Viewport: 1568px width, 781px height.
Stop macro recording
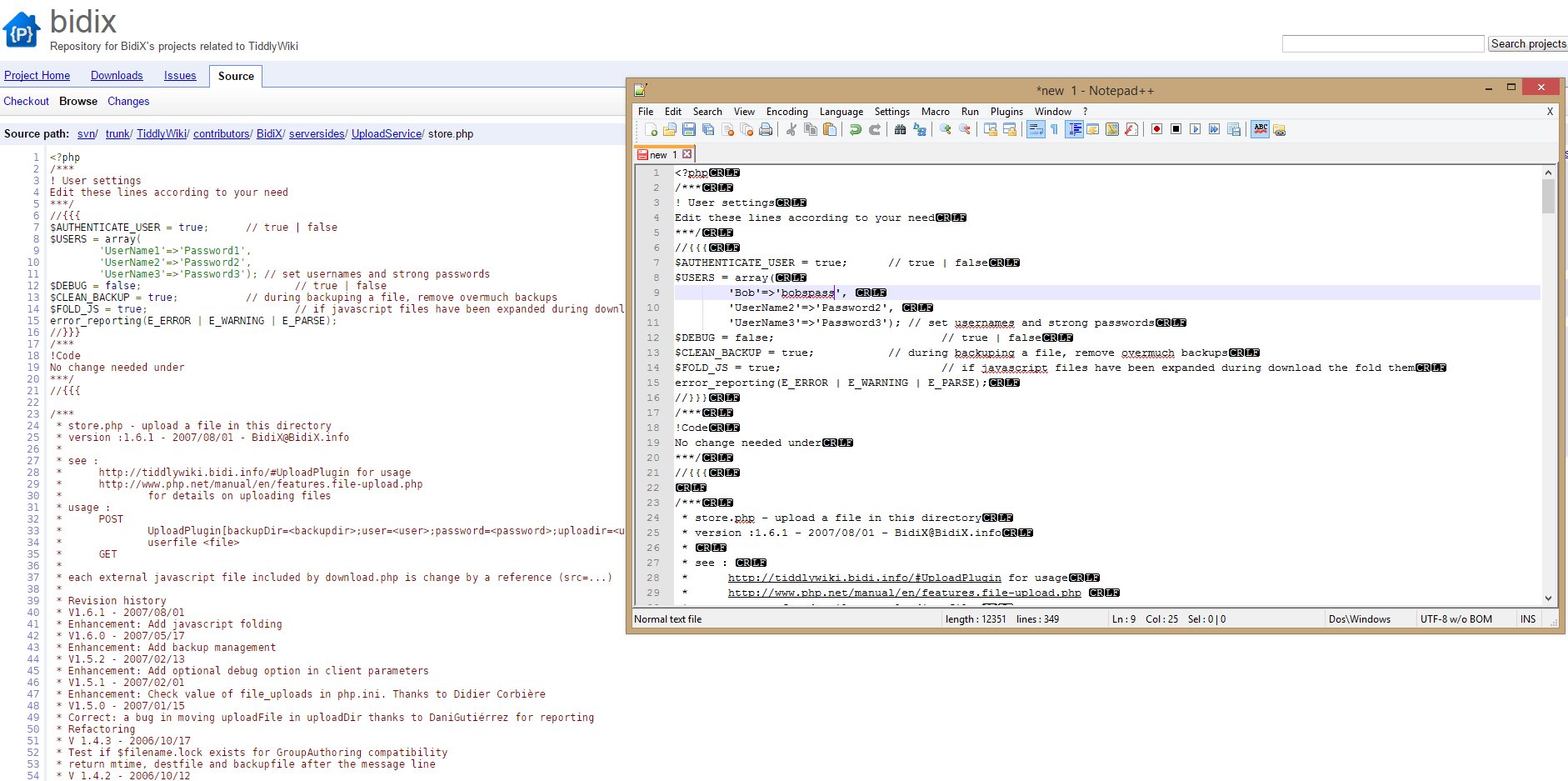[x=1176, y=129]
